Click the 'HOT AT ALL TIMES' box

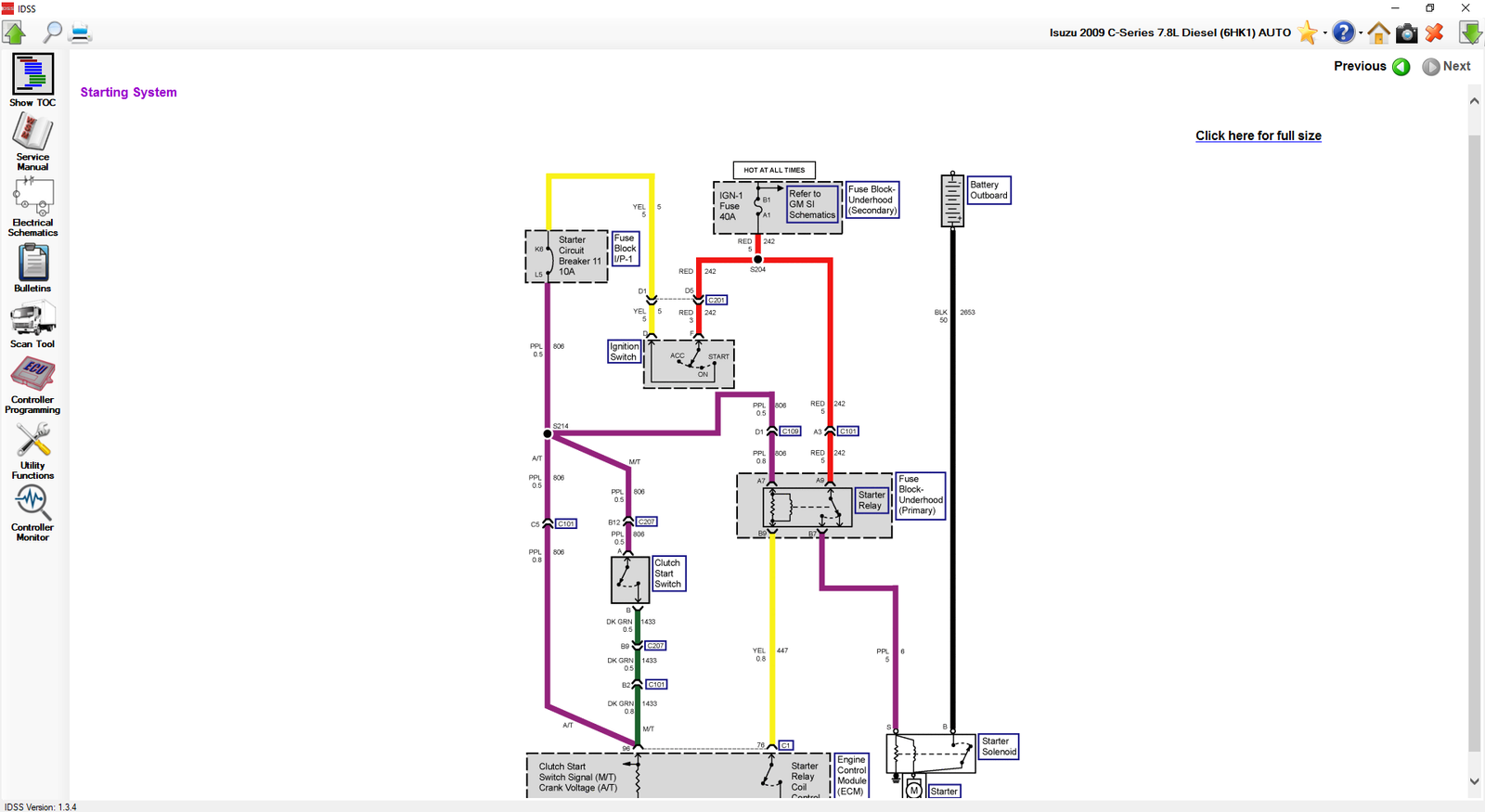774,170
